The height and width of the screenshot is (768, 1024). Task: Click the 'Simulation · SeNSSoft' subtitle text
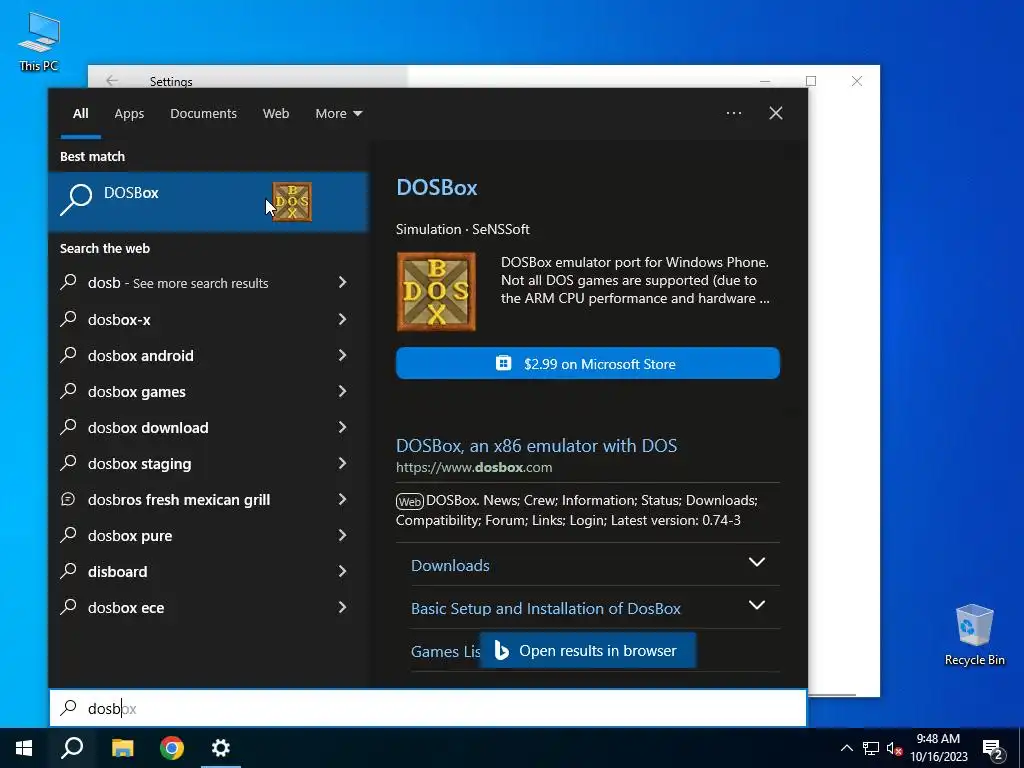pos(462,229)
